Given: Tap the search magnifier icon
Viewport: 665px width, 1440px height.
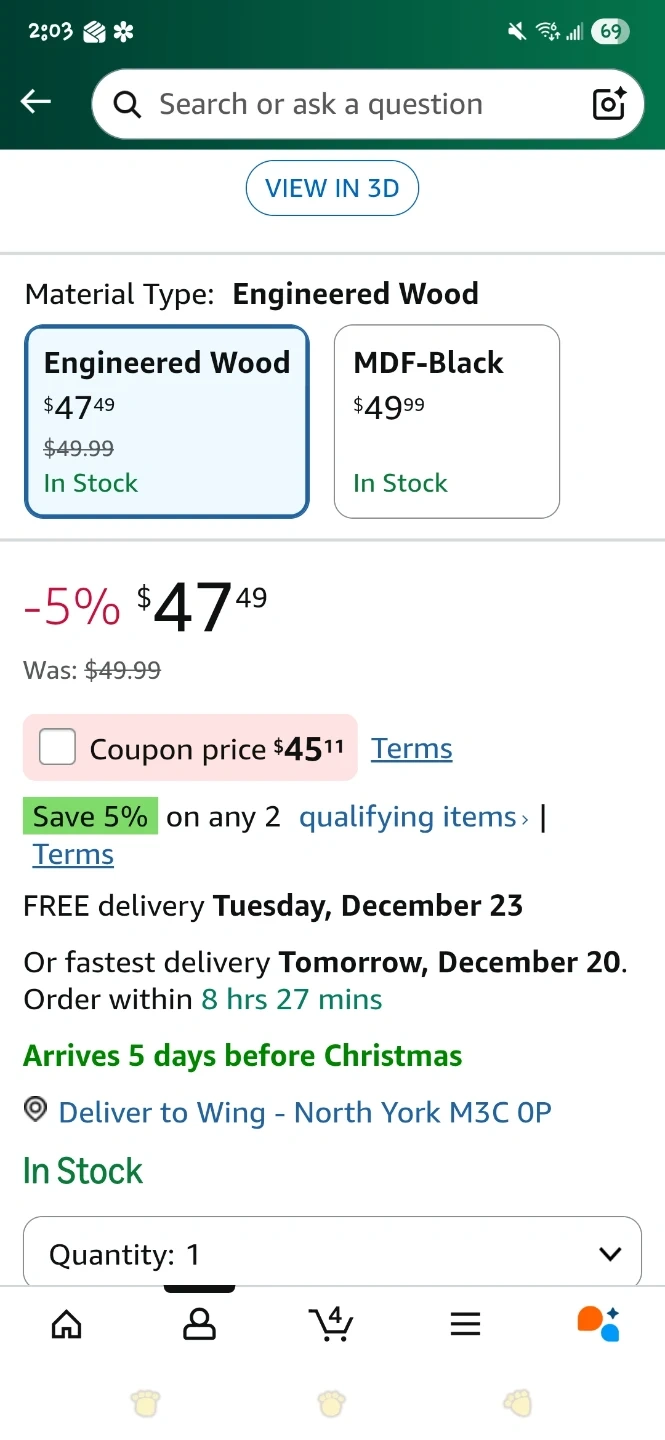Looking at the screenshot, I should point(128,104).
